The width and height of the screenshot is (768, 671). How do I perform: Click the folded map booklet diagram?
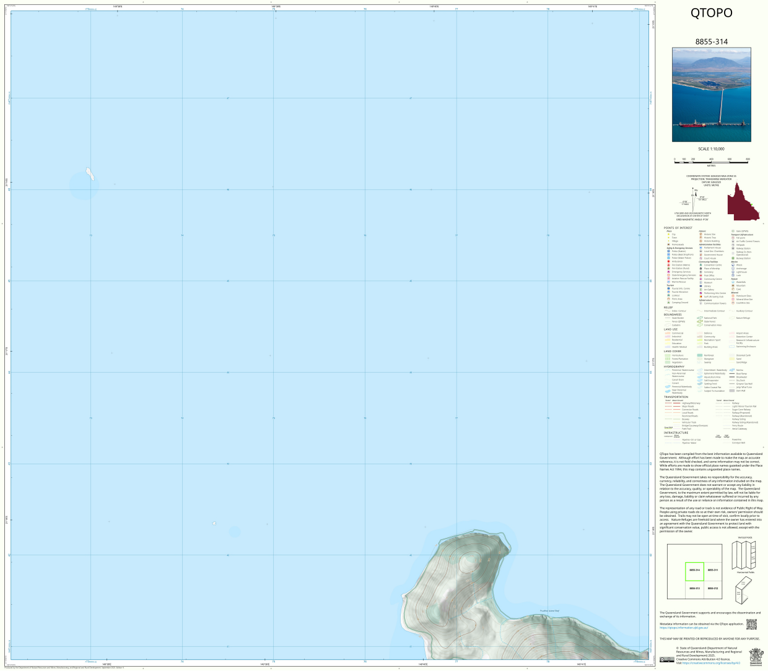click(x=744, y=589)
